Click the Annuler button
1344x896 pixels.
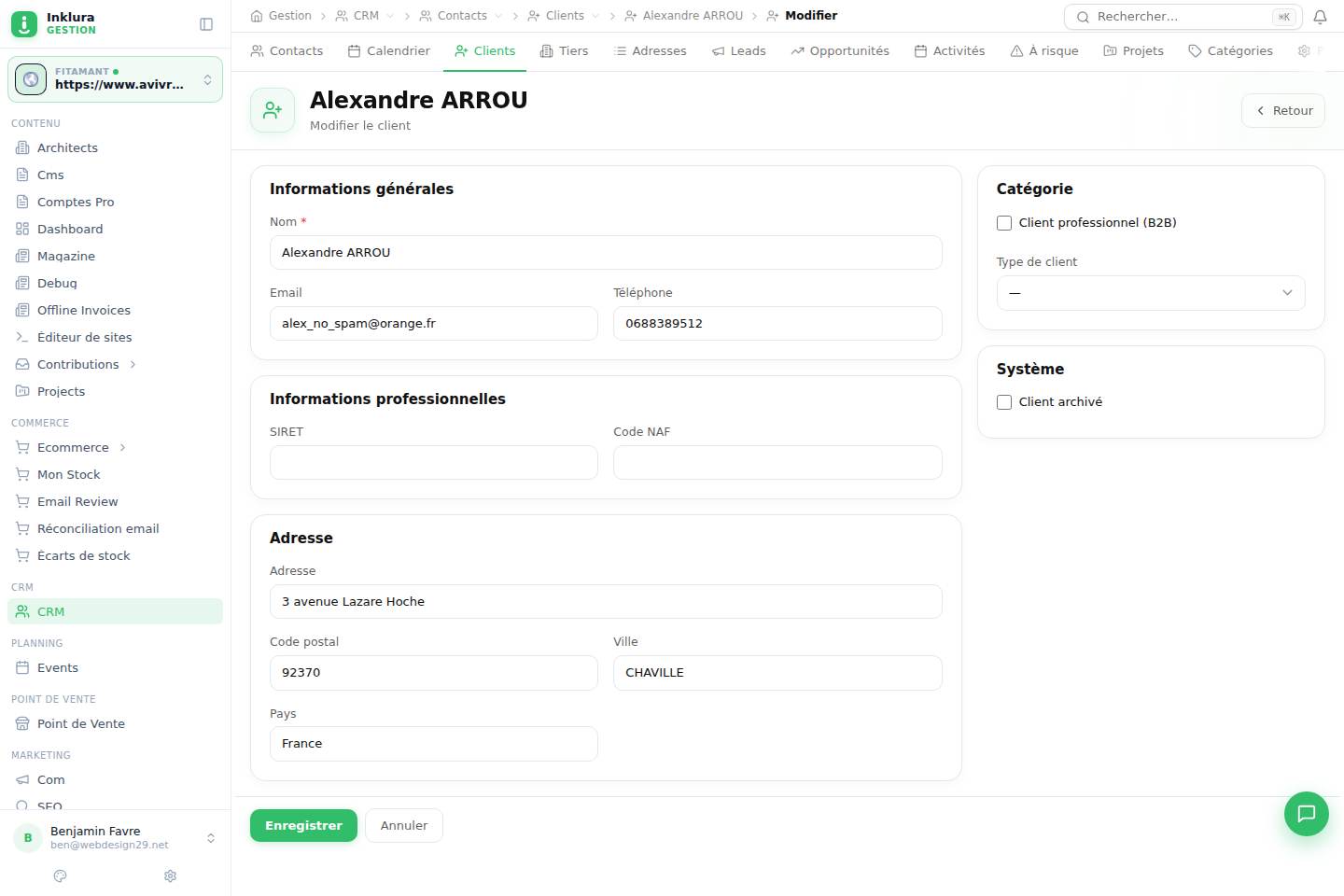[404, 825]
